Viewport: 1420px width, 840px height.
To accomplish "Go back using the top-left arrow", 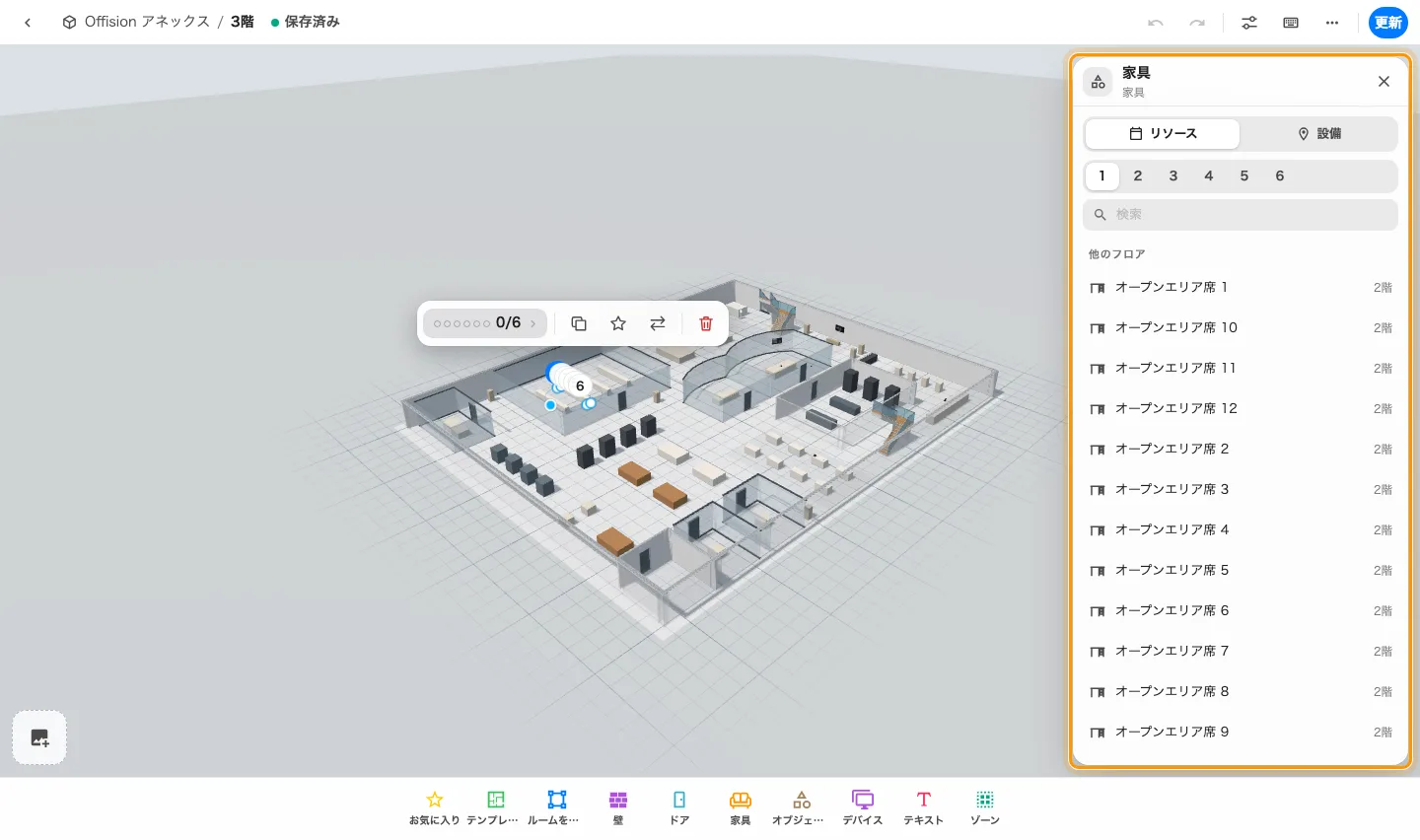I will click(x=28, y=22).
